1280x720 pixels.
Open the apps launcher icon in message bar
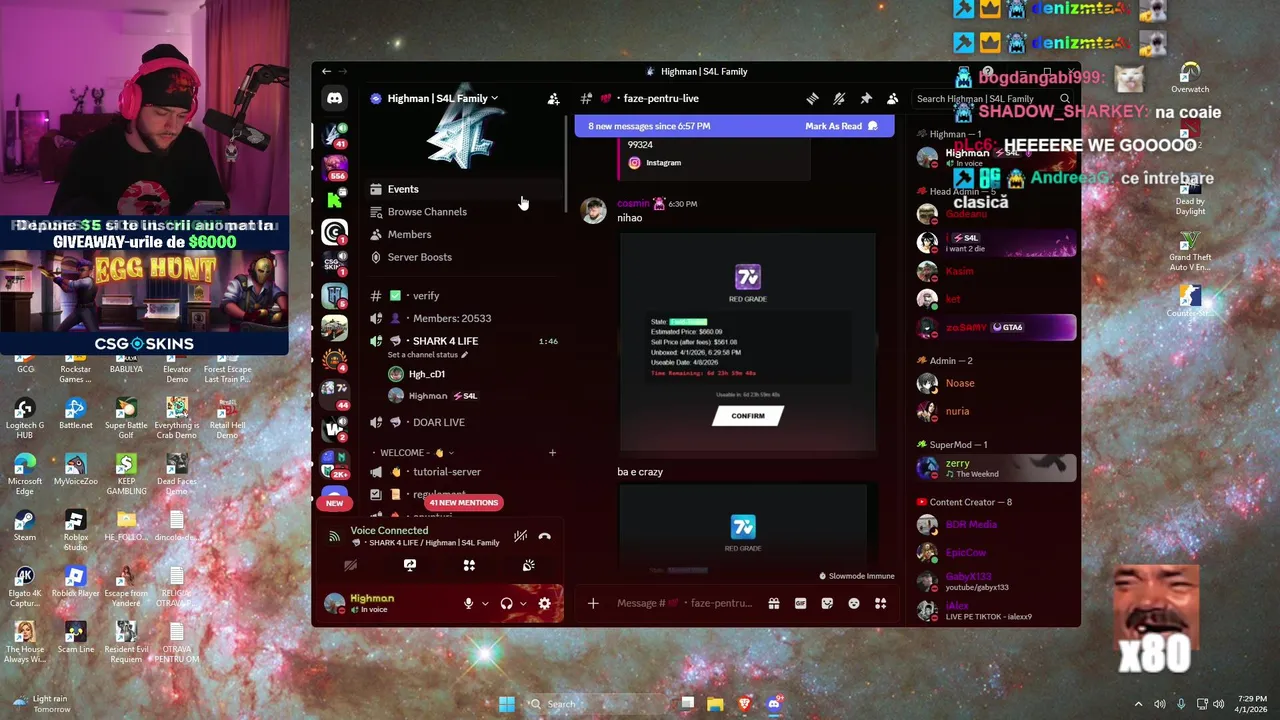click(x=881, y=603)
